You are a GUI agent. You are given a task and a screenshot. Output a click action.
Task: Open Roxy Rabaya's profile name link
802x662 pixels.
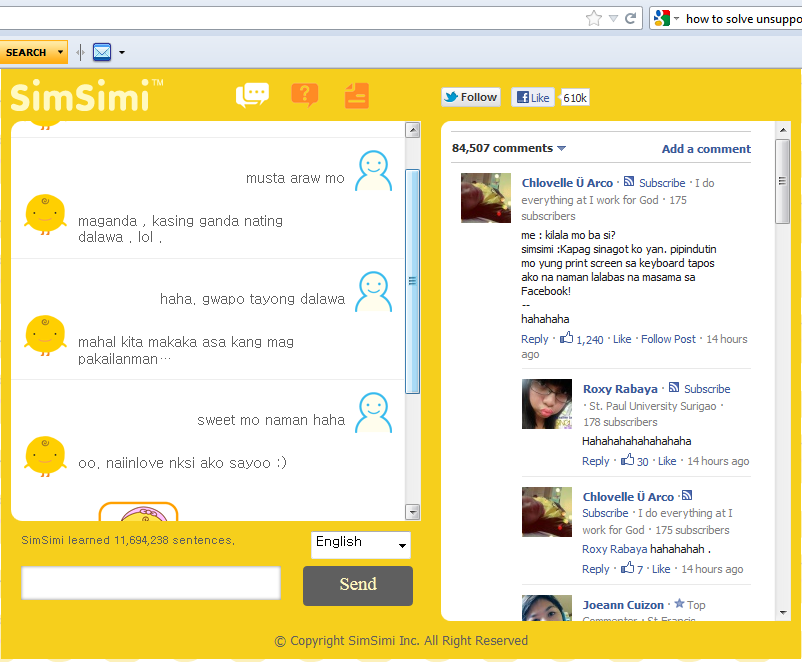620,389
